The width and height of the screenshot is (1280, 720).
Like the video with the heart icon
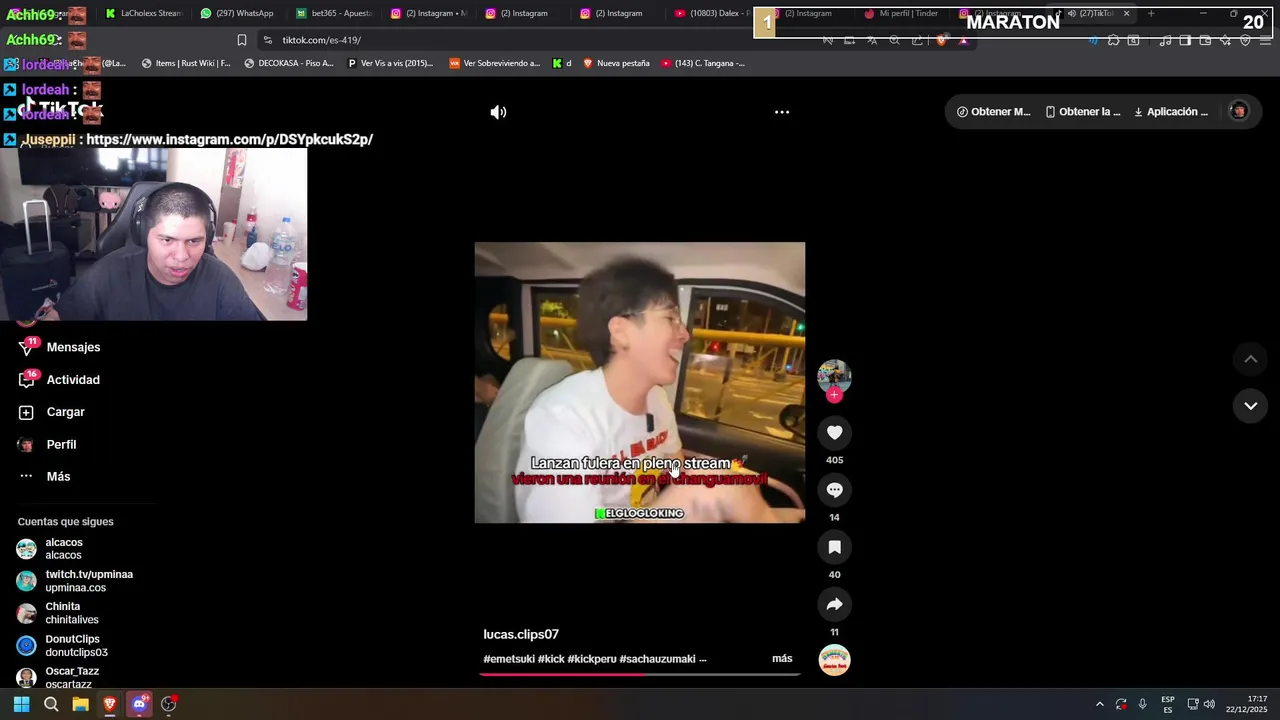[x=834, y=432]
